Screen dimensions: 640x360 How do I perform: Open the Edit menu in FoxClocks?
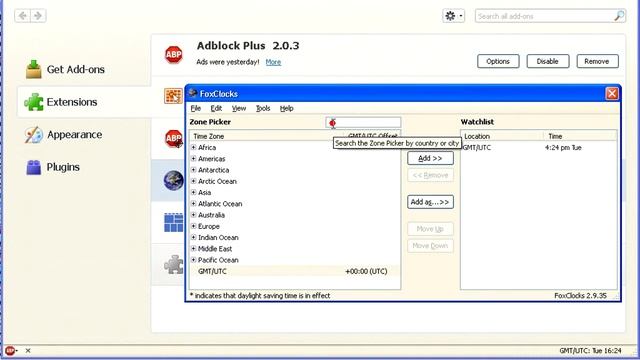tap(216, 108)
